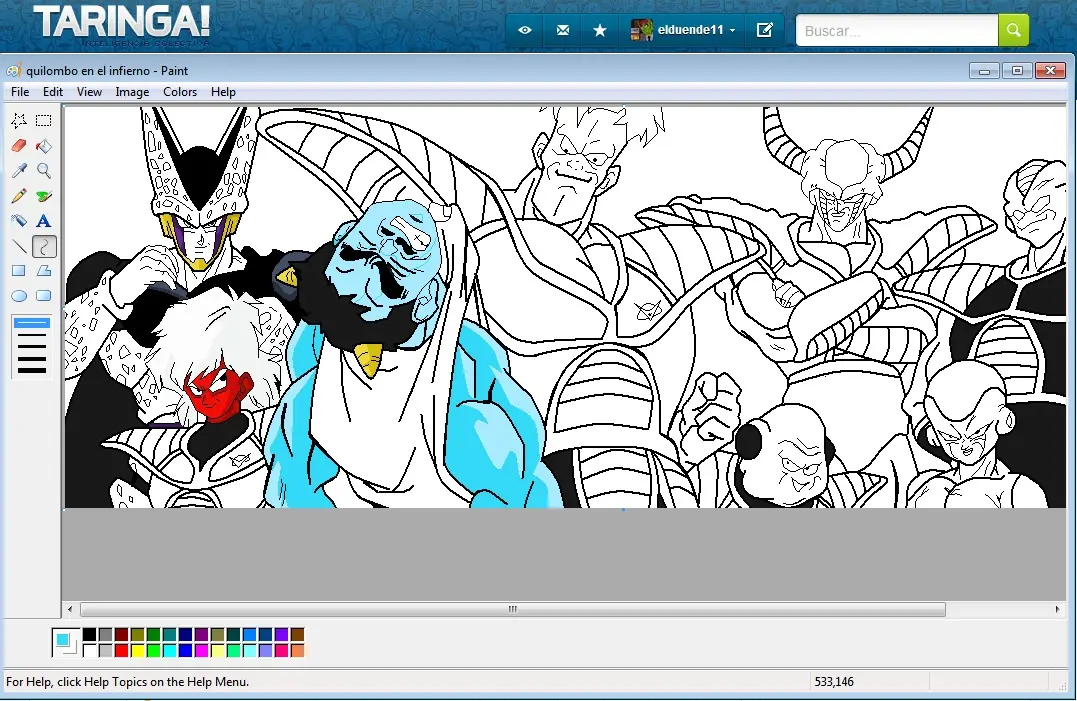Select the rectangular Select tool
1077x701 pixels.
click(44, 121)
